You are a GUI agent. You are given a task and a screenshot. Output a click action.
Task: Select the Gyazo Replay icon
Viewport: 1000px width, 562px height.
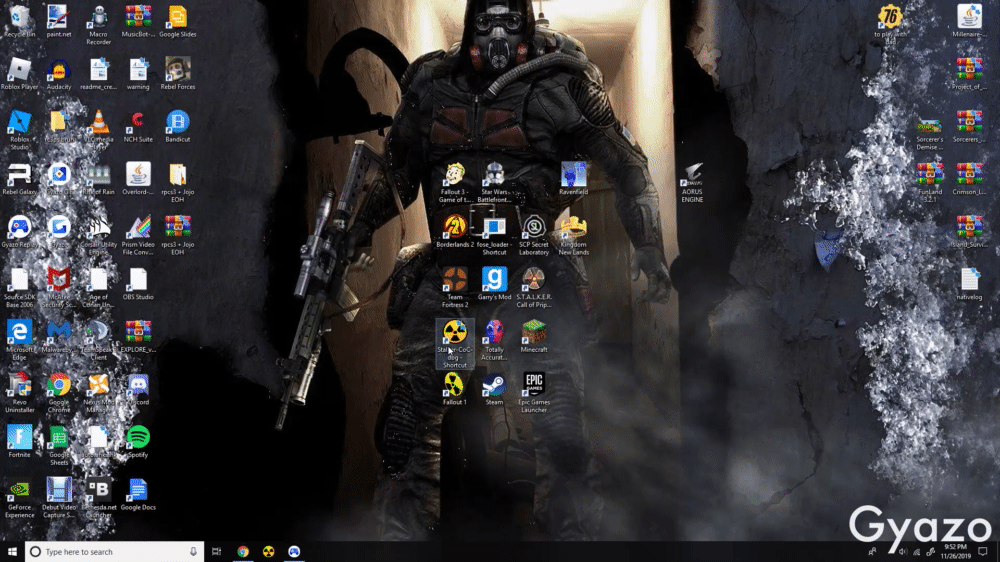19,232
